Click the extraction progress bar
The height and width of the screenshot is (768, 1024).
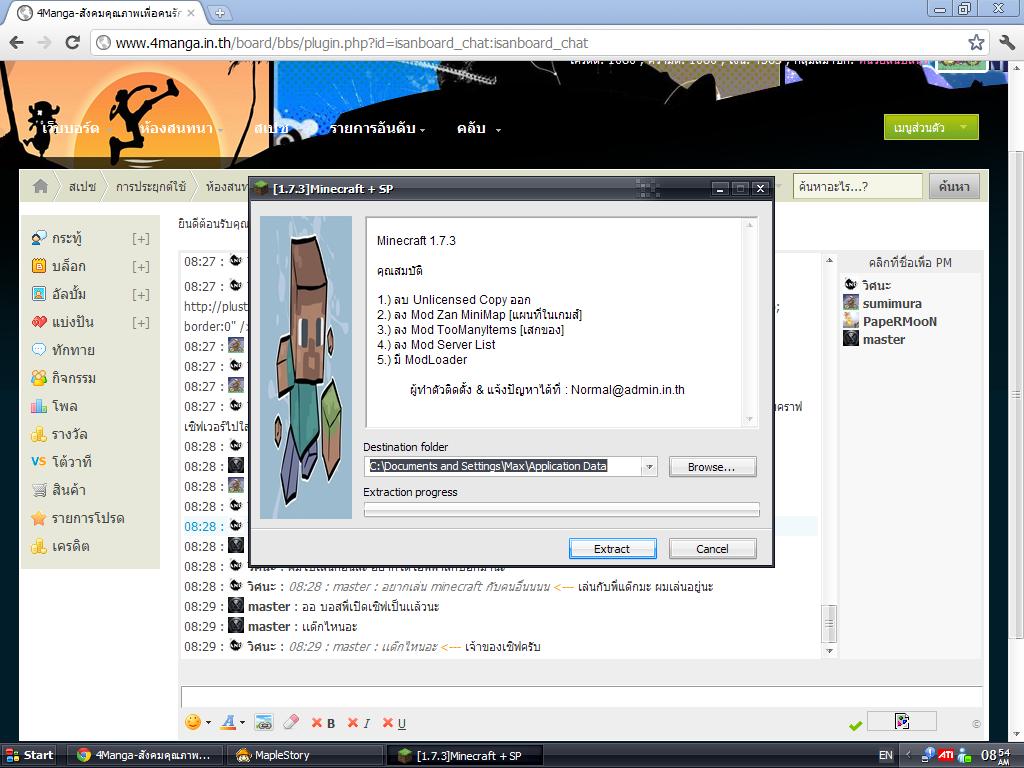pos(561,509)
